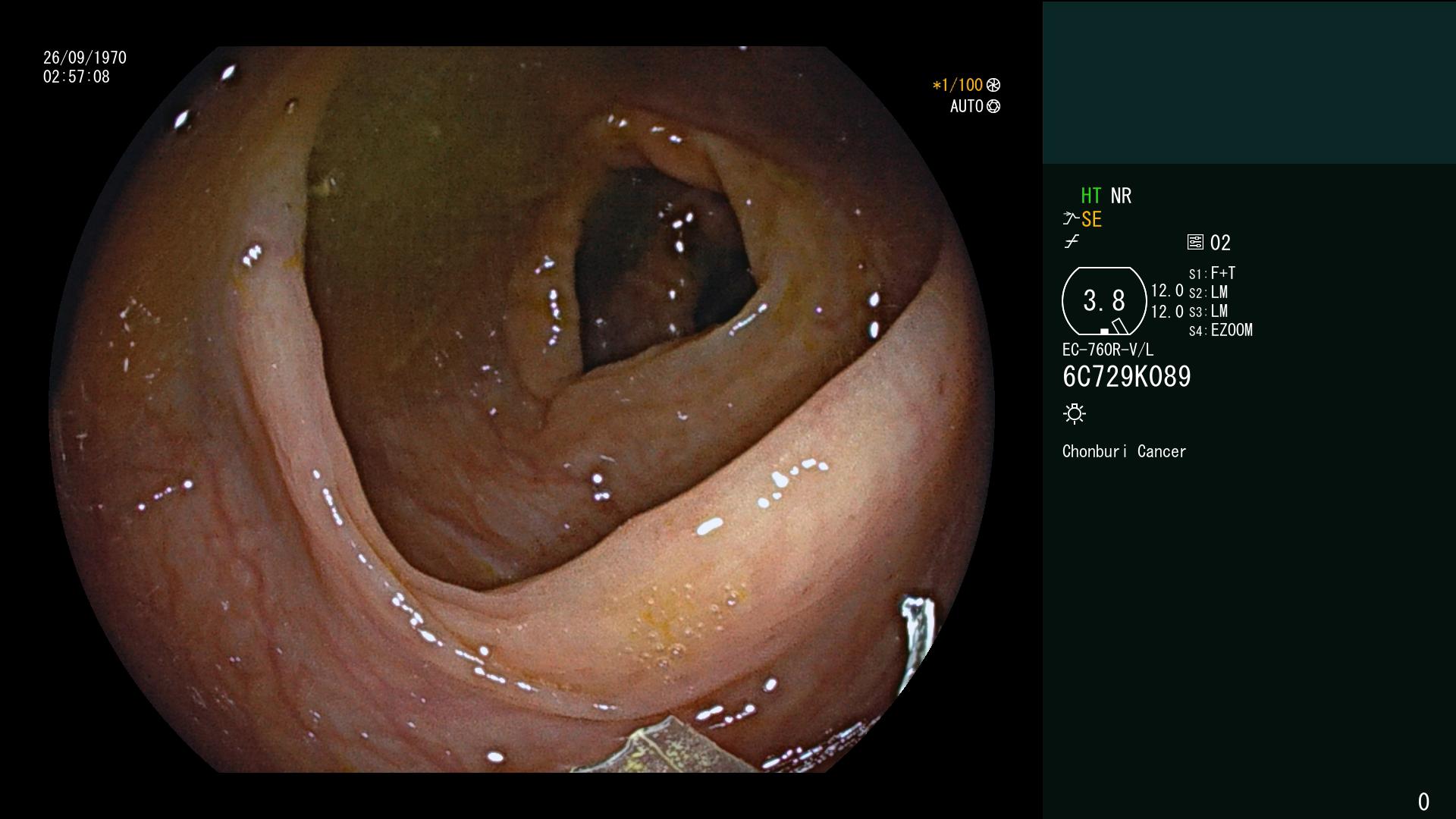Click the HT indicator label
Viewport: 1456px width, 819px height.
1090,196
